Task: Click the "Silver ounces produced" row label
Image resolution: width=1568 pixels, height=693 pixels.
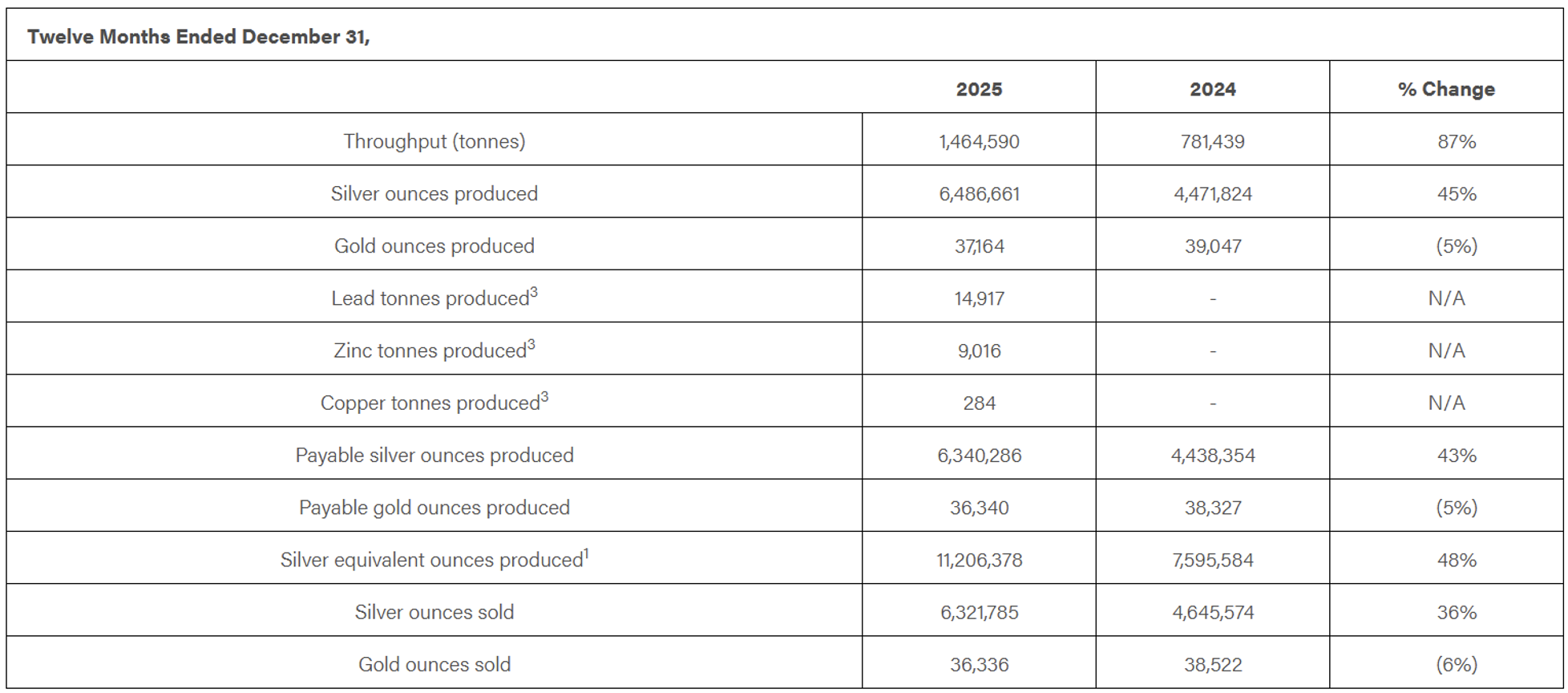Action: tap(434, 194)
